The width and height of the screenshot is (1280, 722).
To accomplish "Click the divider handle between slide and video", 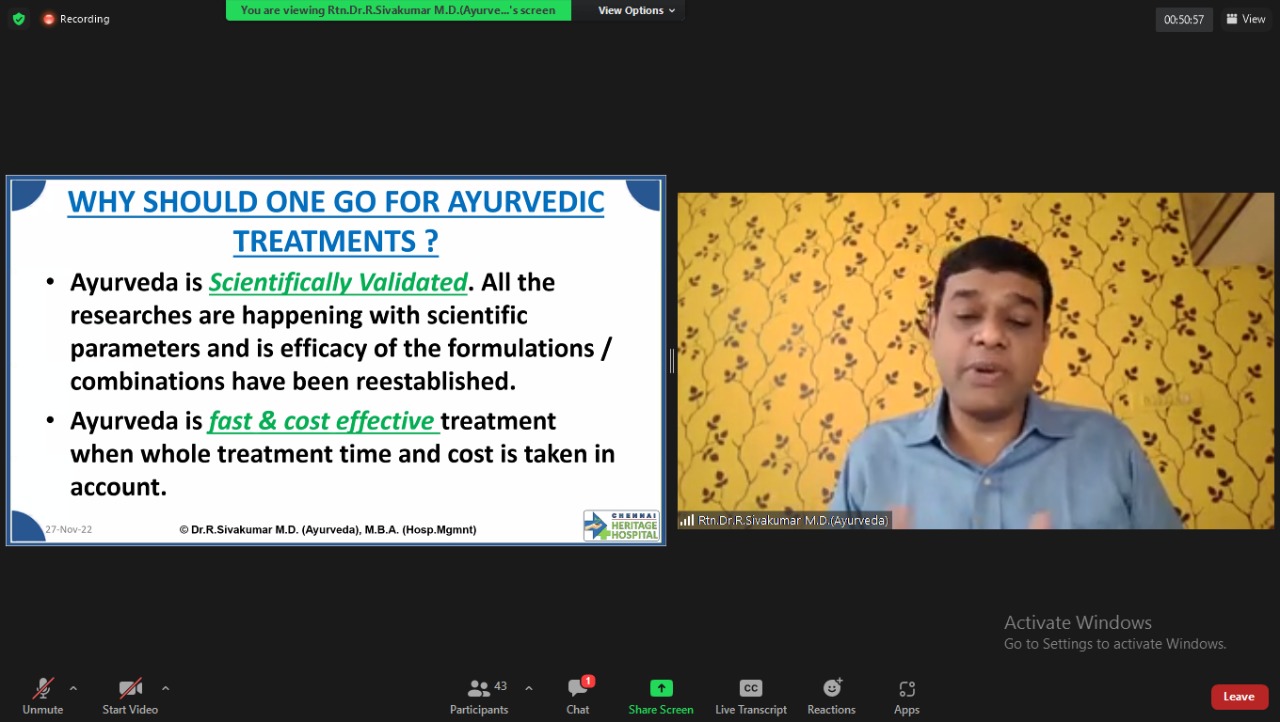I will 671,361.
